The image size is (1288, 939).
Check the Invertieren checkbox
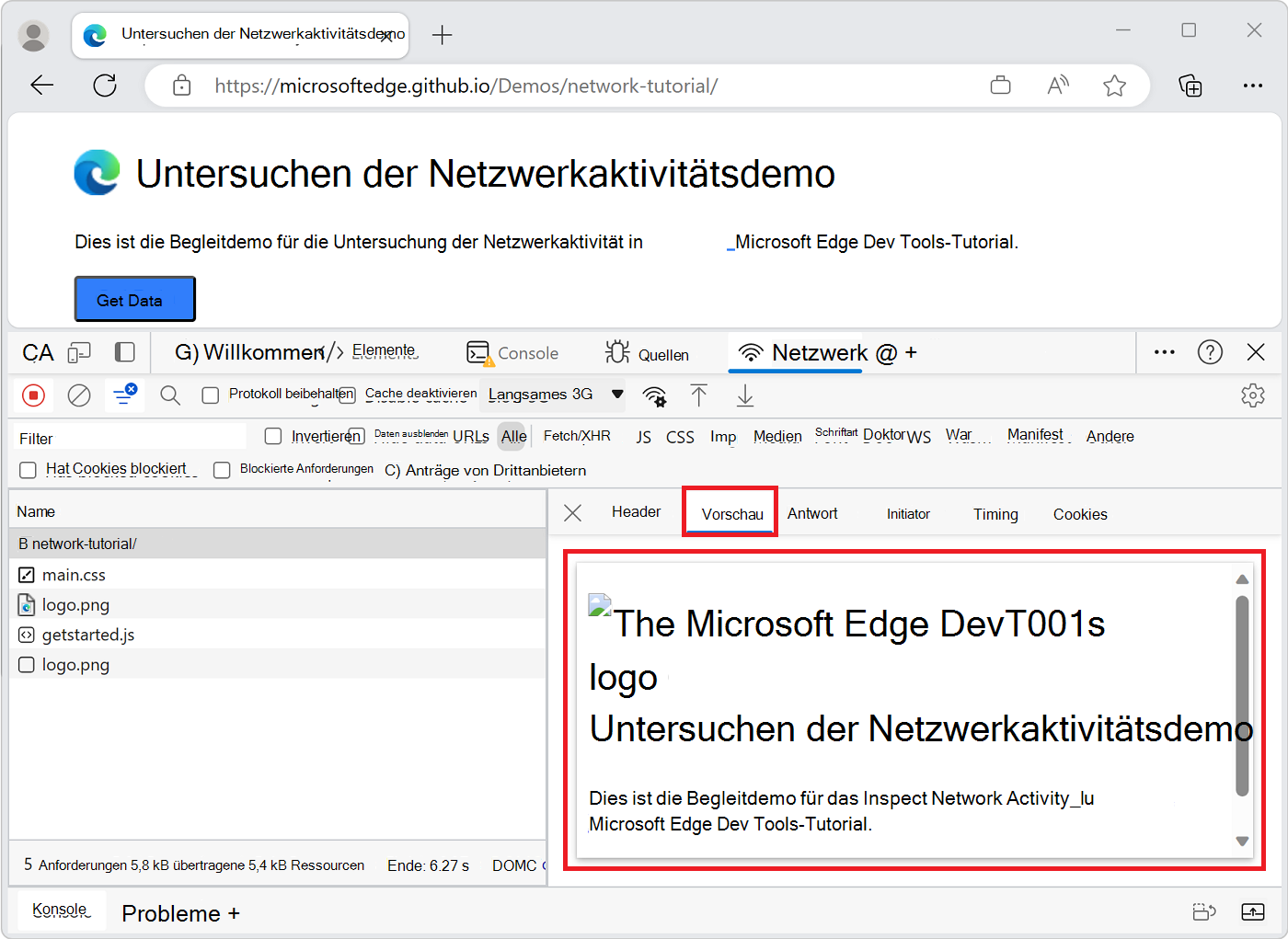273,436
